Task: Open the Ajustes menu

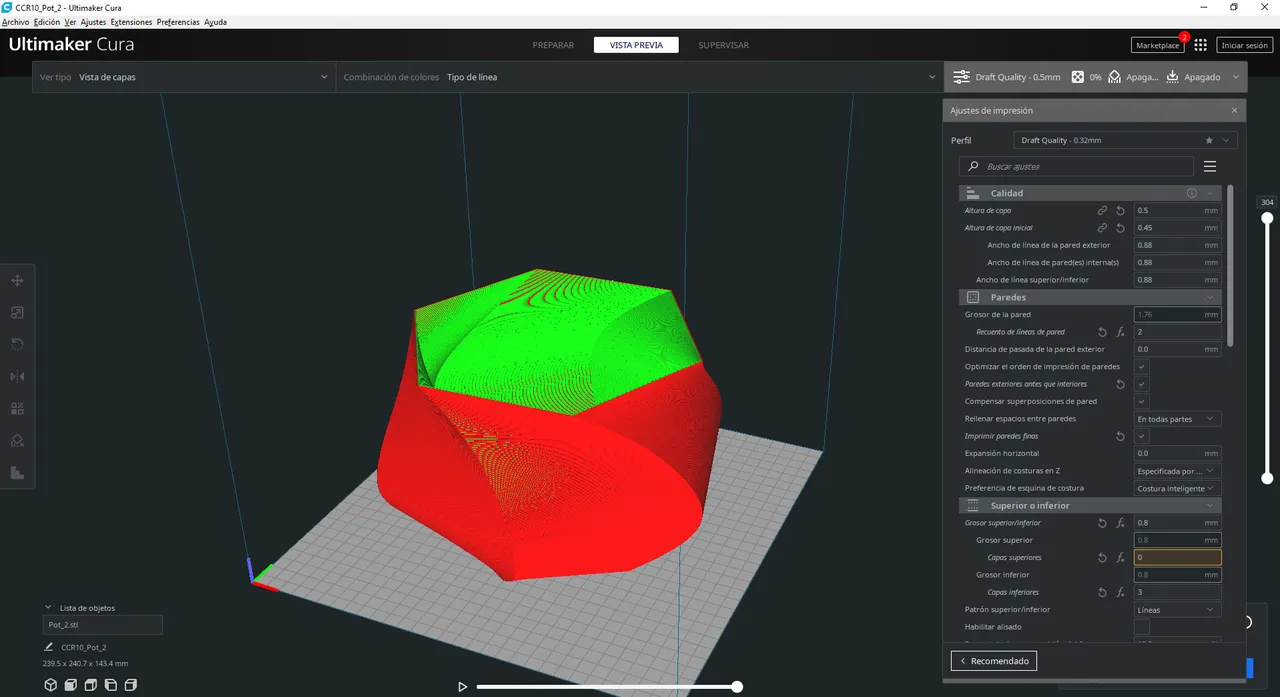Action: point(93,22)
